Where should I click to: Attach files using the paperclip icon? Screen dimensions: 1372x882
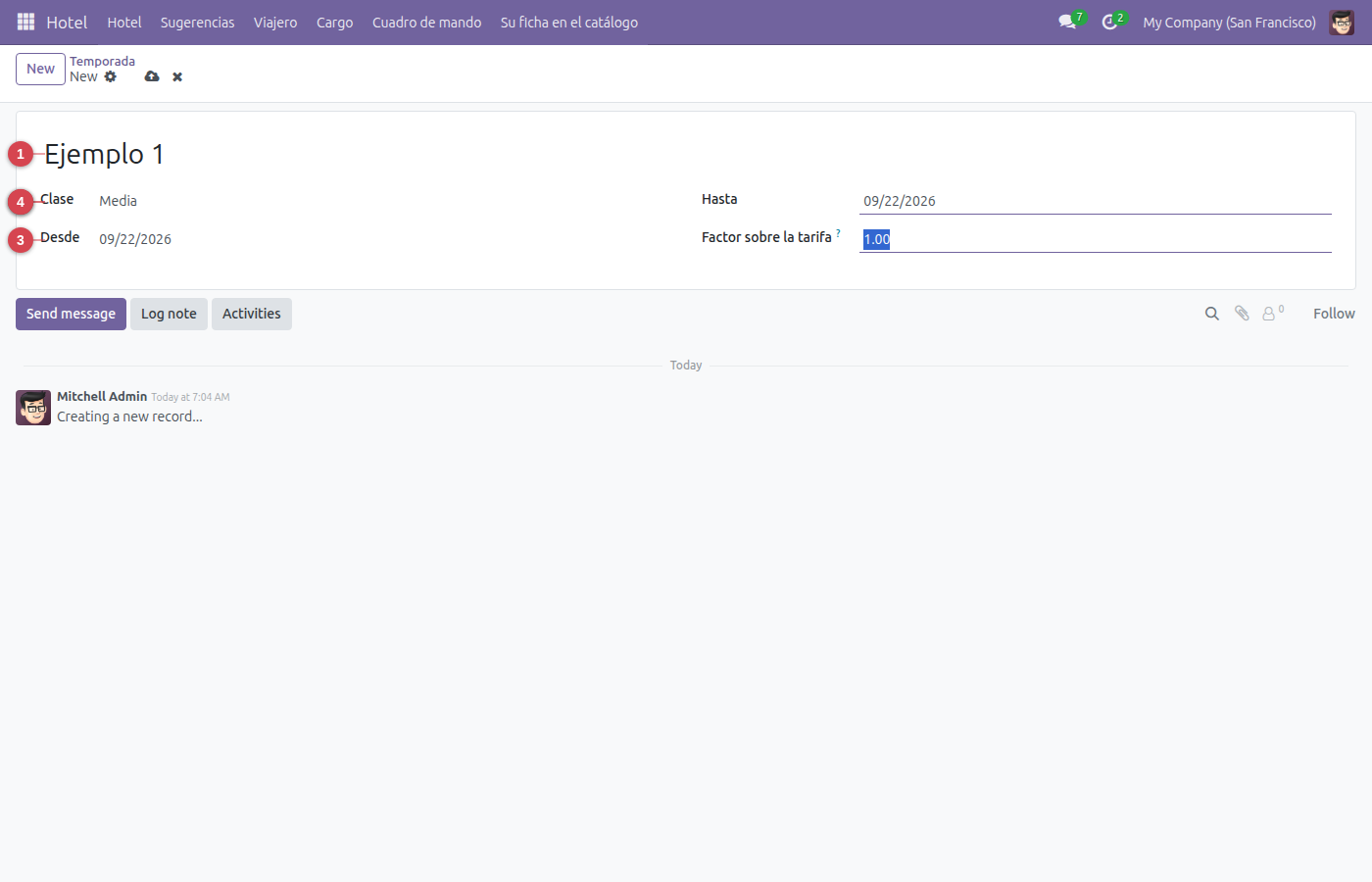pos(1242,314)
